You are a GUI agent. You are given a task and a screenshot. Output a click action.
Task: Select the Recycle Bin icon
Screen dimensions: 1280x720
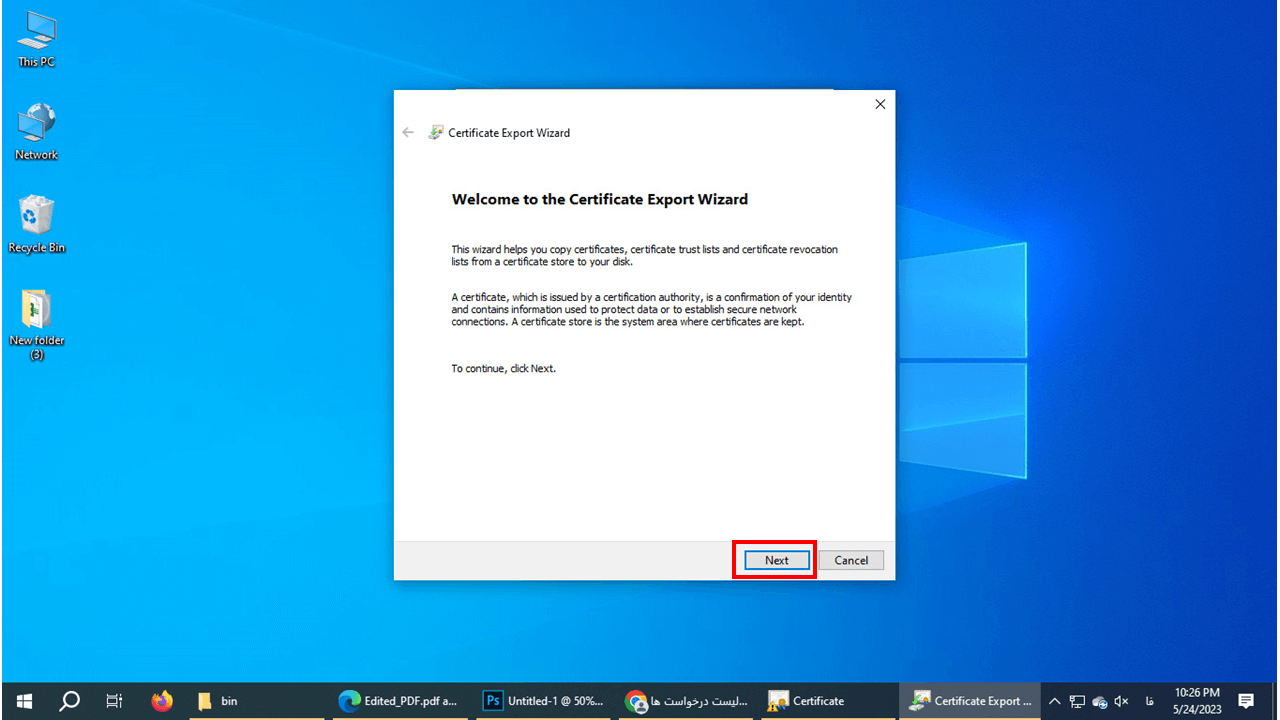point(36,224)
